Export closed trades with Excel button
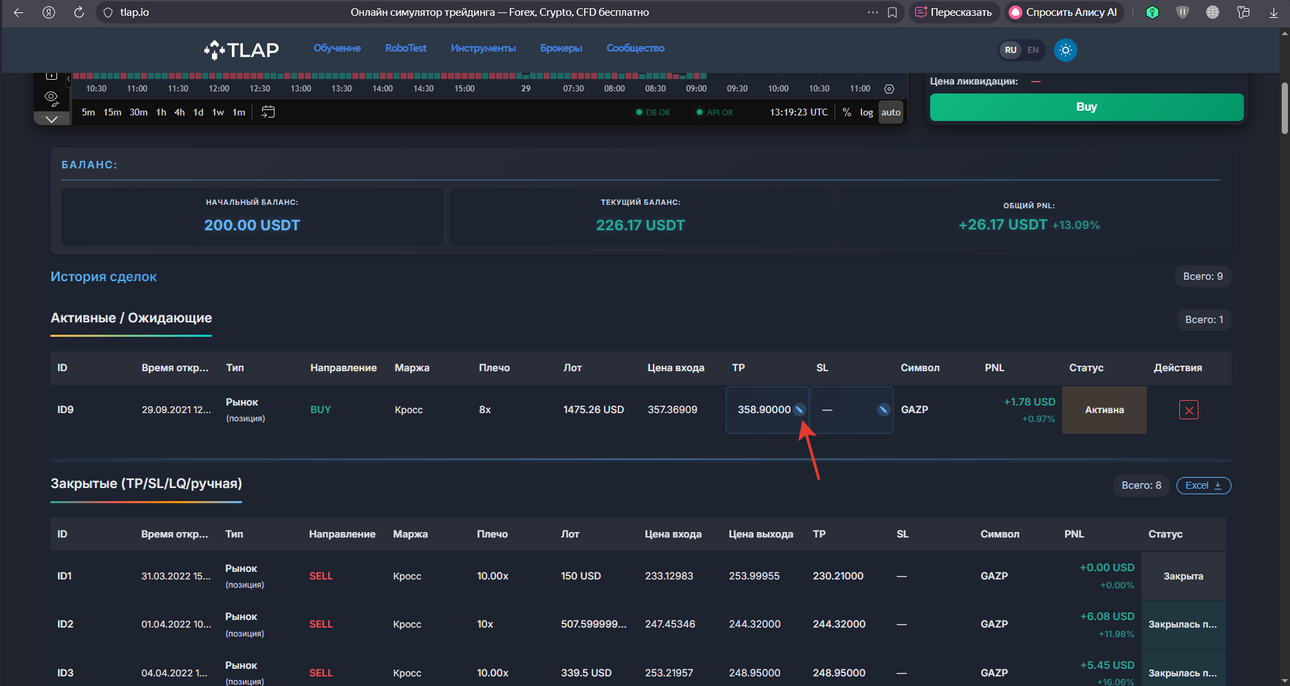Screen dimensions: 1290x686 point(1204,485)
